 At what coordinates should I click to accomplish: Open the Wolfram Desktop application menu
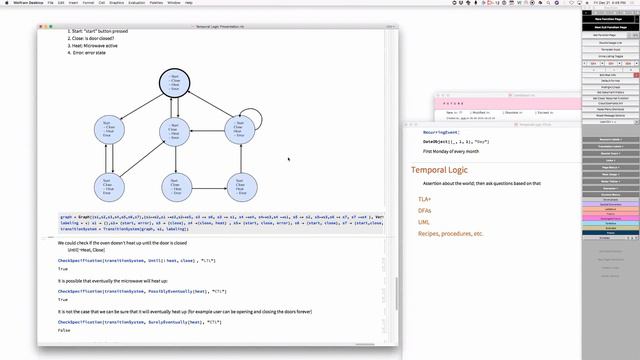[28, 2]
